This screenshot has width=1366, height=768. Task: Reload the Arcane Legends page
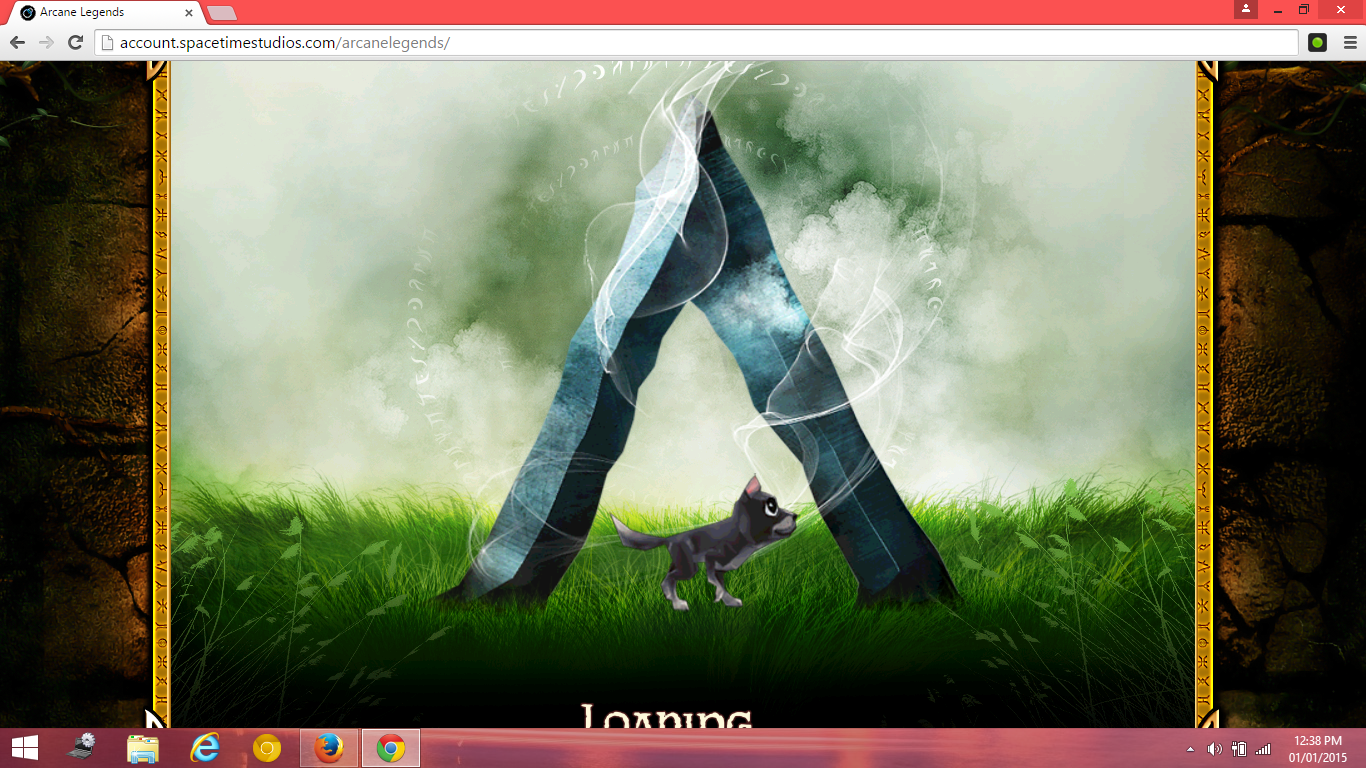click(75, 43)
